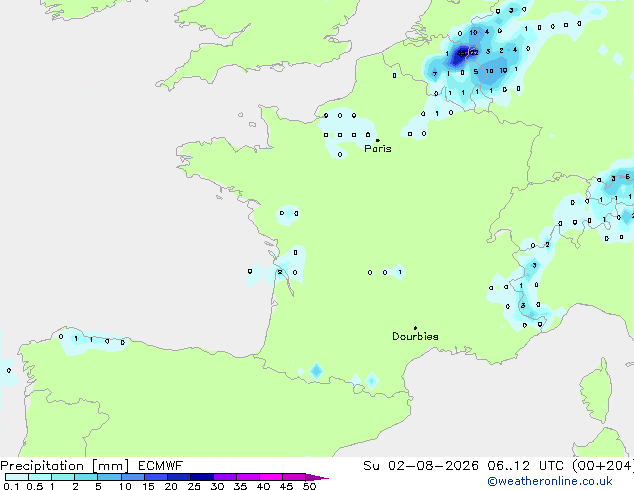Click the '7' precipitation value near Belgium
The width and height of the screenshot is (634, 490).
pyautogui.click(x=435, y=74)
